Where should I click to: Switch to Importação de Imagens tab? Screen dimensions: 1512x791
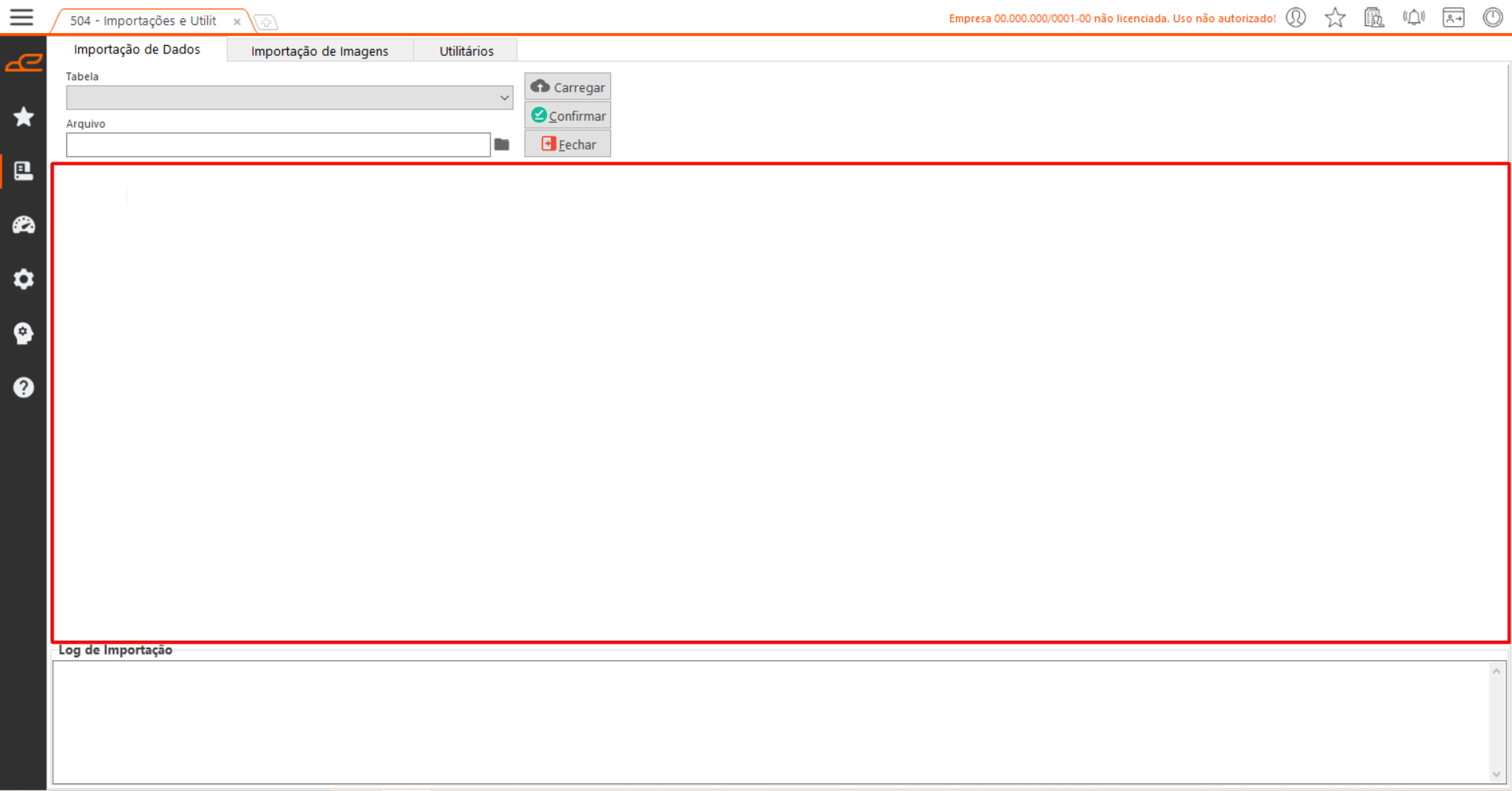coord(319,51)
